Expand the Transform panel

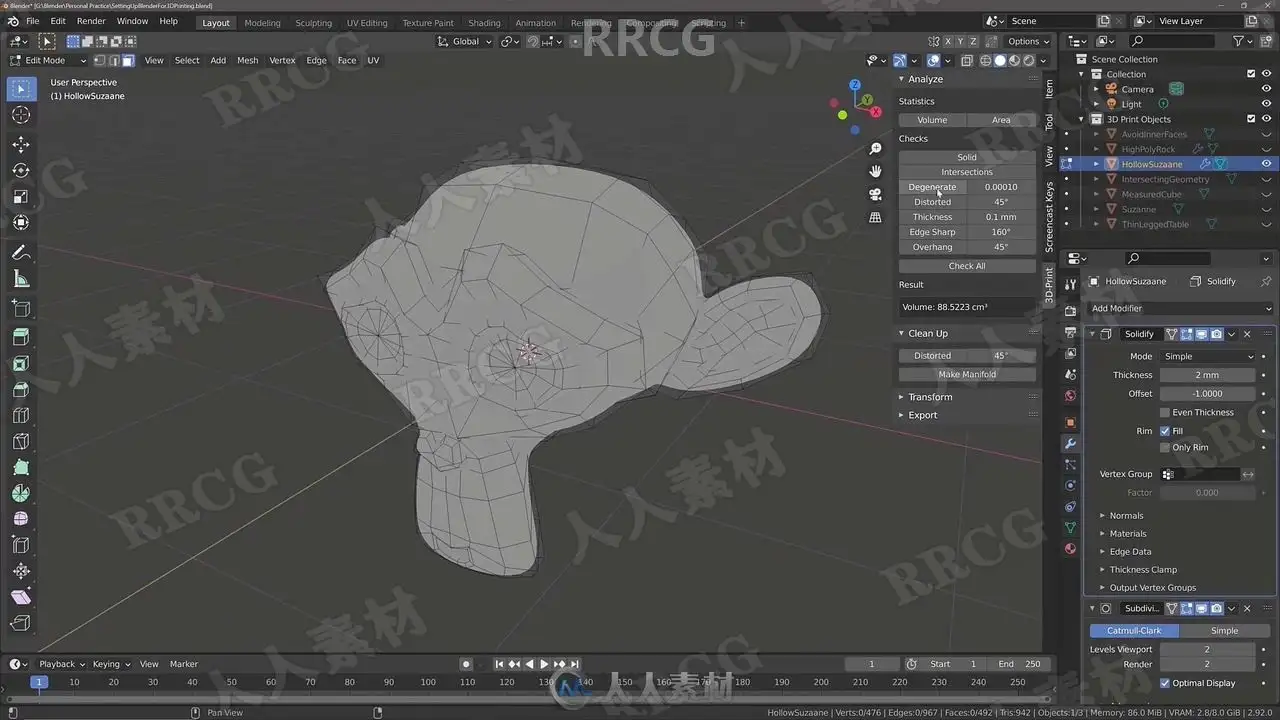(930, 397)
